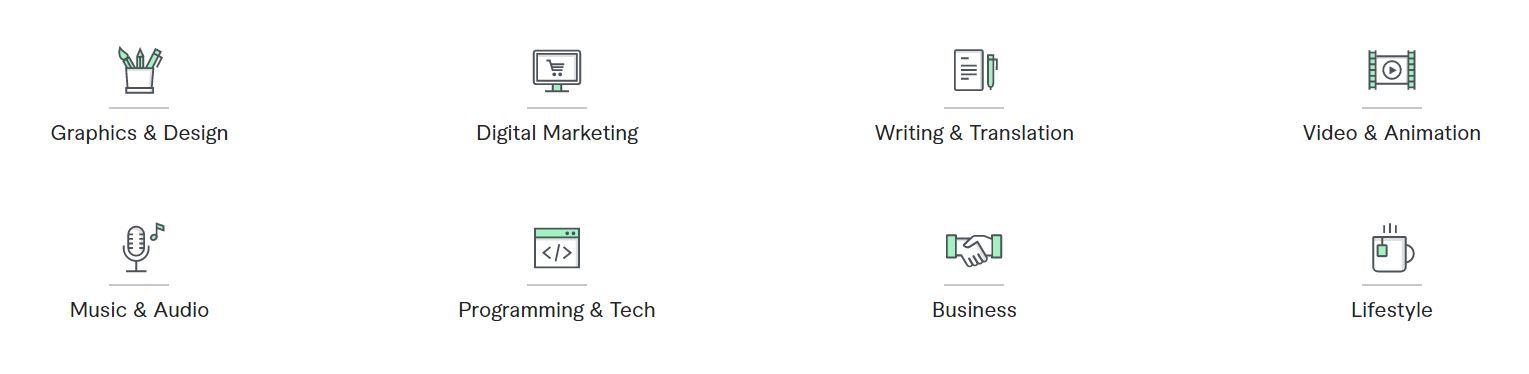Click the handshake Business icon
Viewport: 1529px width, 374px height.
click(x=974, y=249)
